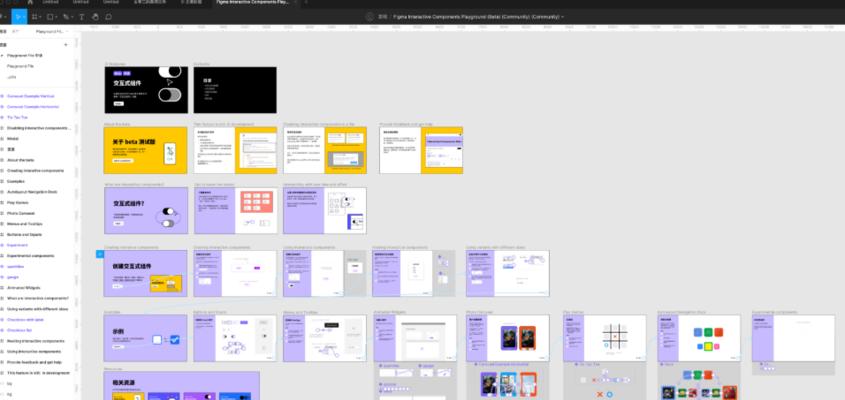Select the Comment tool
The image size is (845, 400).
coord(109,17)
